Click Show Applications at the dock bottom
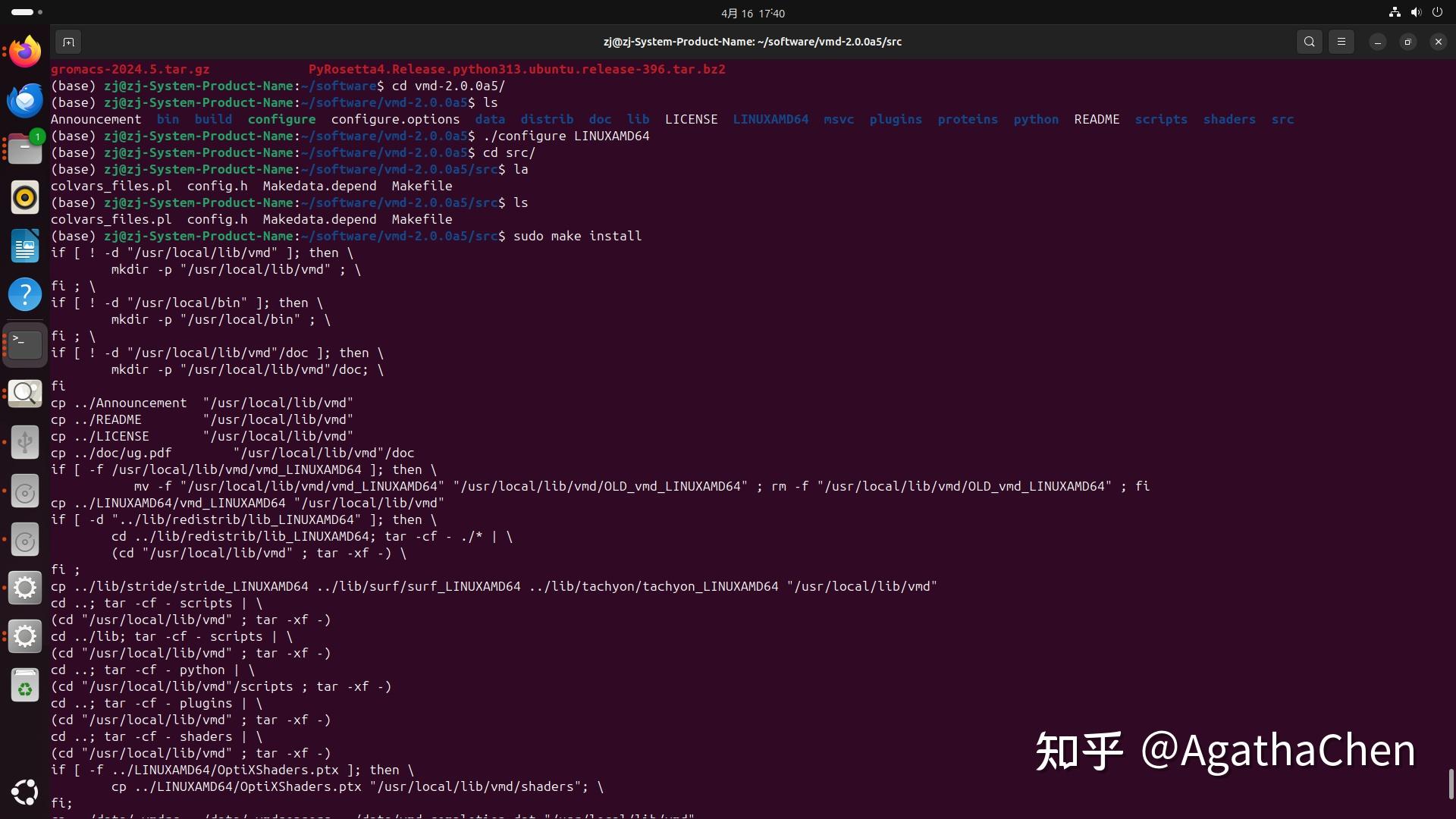The height and width of the screenshot is (819, 1456). click(25, 792)
